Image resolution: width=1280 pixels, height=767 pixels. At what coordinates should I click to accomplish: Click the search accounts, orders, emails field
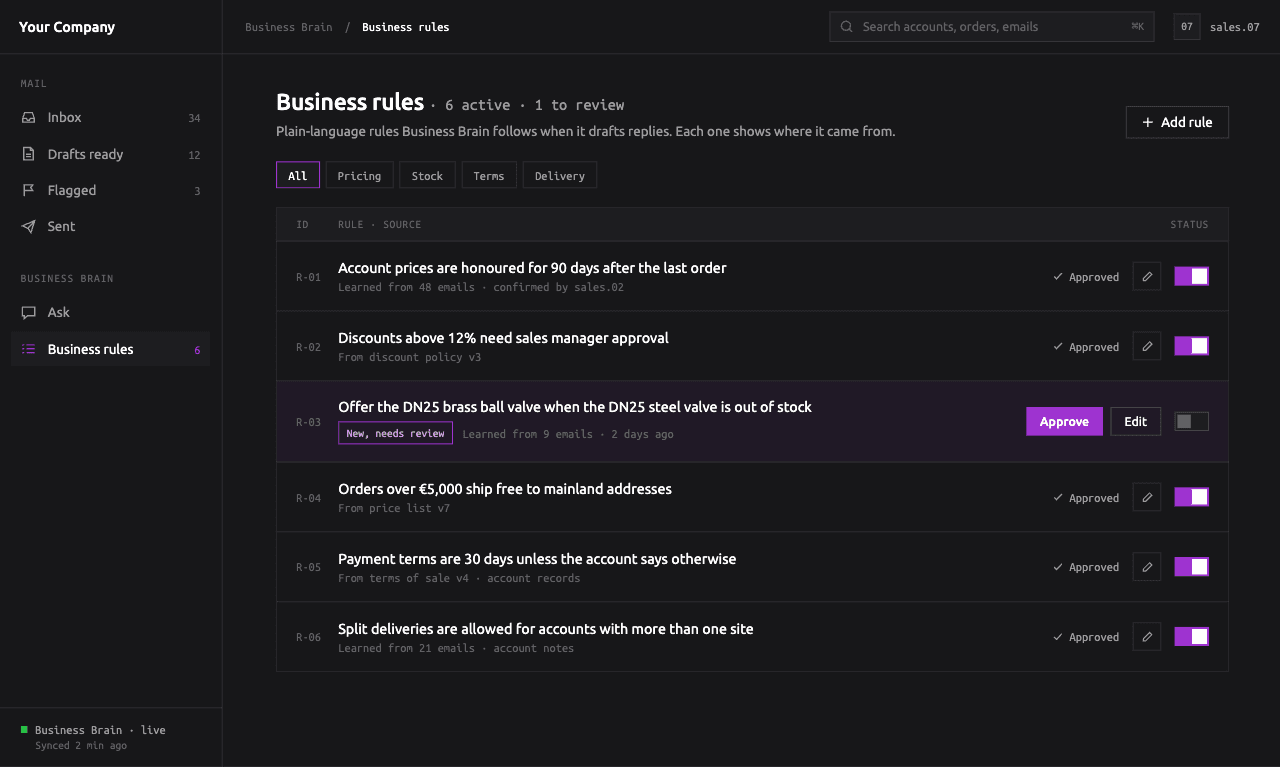(992, 27)
